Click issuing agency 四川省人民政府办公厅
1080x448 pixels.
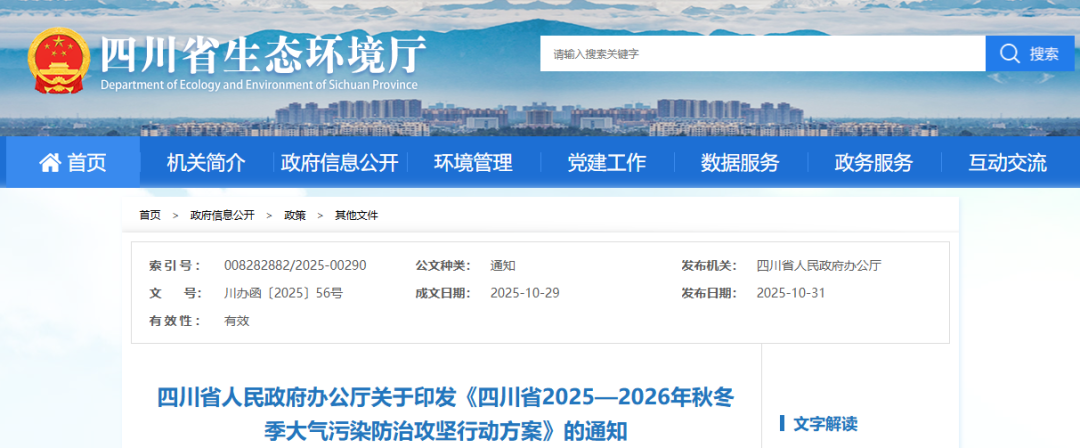(819, 266)
